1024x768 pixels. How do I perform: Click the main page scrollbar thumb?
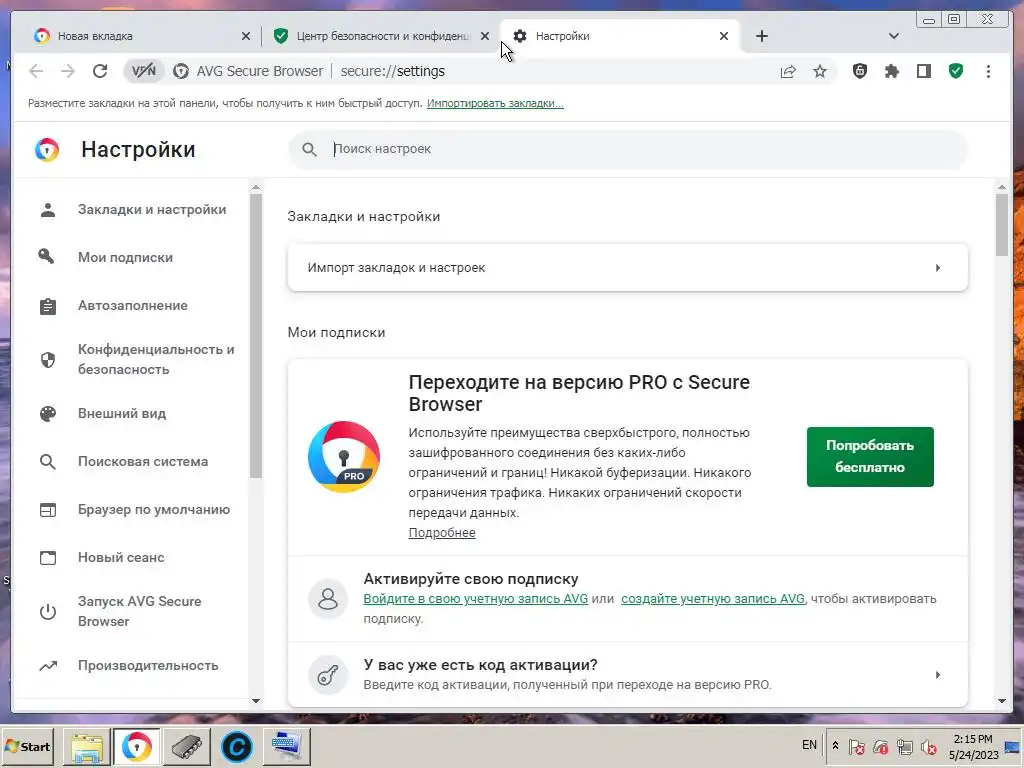click(1002, 225)
